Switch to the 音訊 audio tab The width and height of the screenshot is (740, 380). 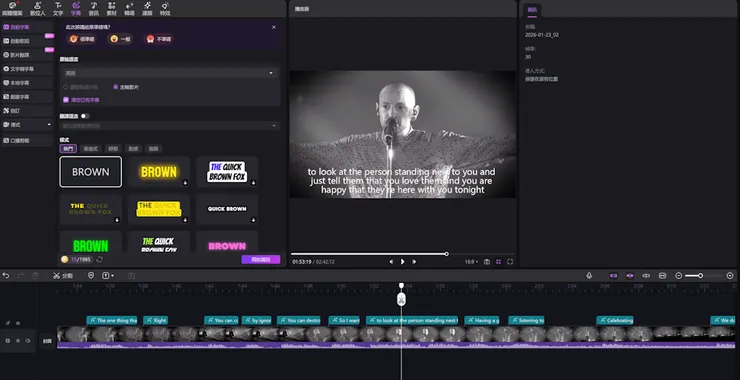coord(94,8)
